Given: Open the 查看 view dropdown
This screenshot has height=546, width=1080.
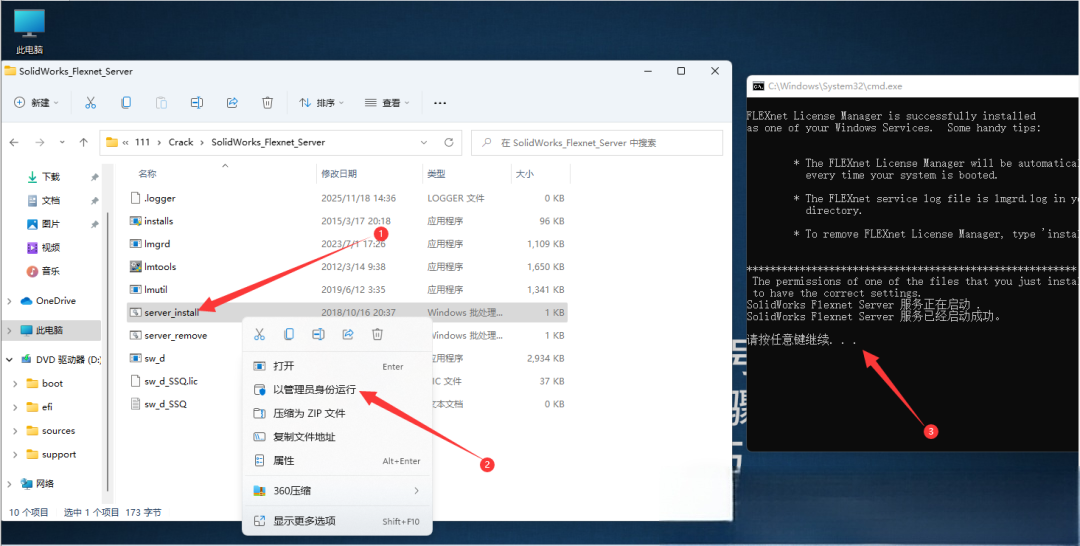Looking at the screenshot, I should [x=387, y=103].
